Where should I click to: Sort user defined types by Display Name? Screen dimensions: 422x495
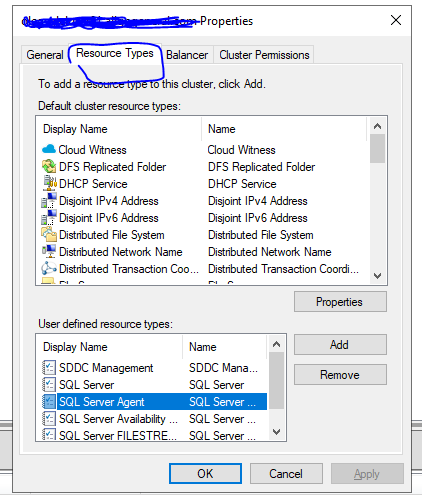pyautogui.click(x=109, y=347)
